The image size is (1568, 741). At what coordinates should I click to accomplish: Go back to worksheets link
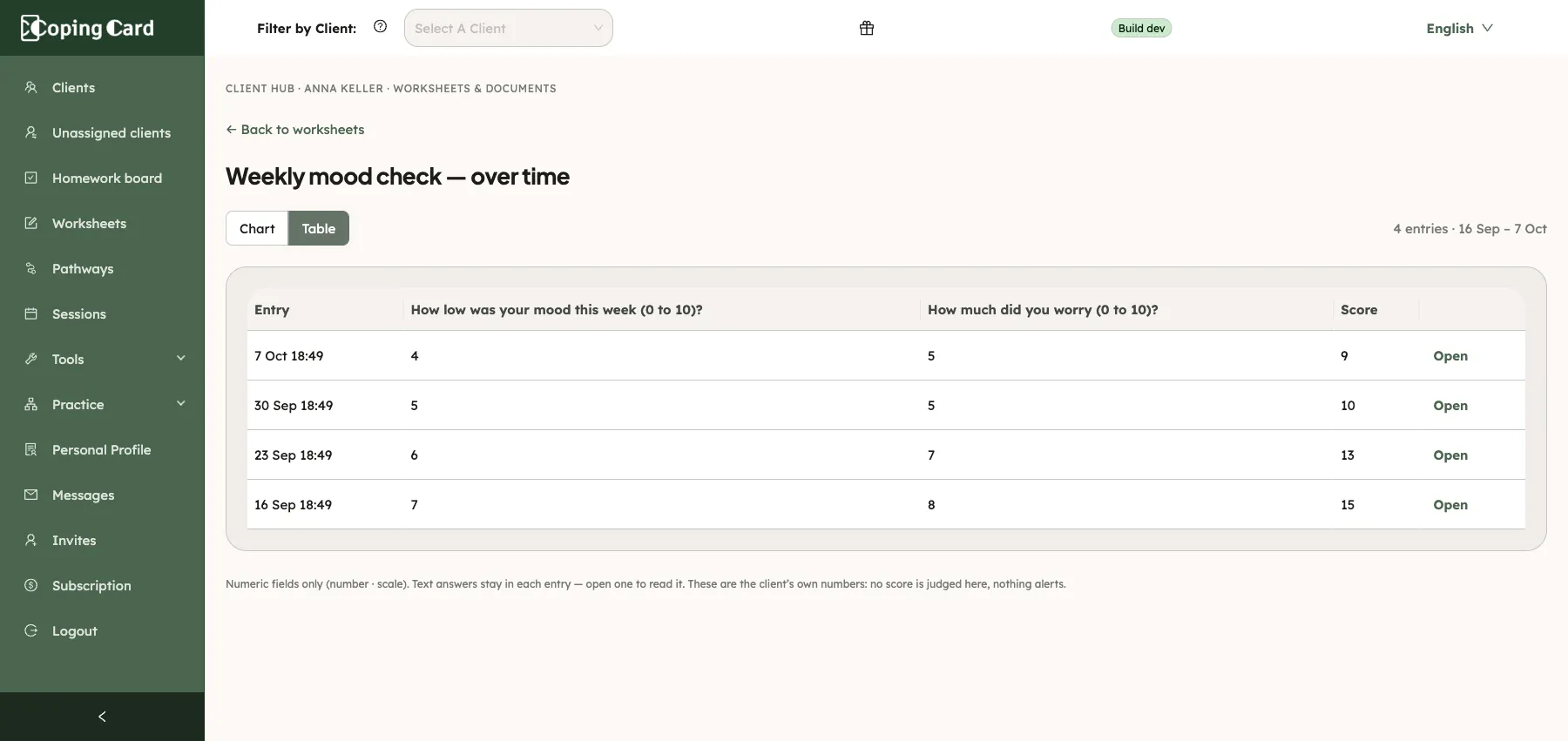click(x=295, y=129)
